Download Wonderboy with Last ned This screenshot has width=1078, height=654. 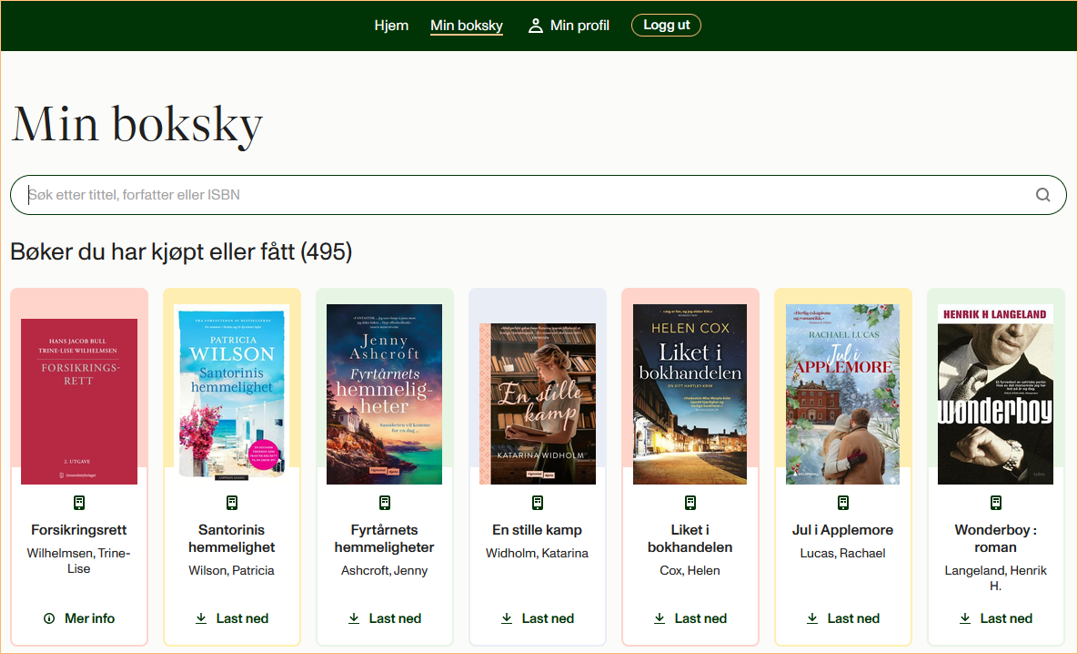(996, 618)
